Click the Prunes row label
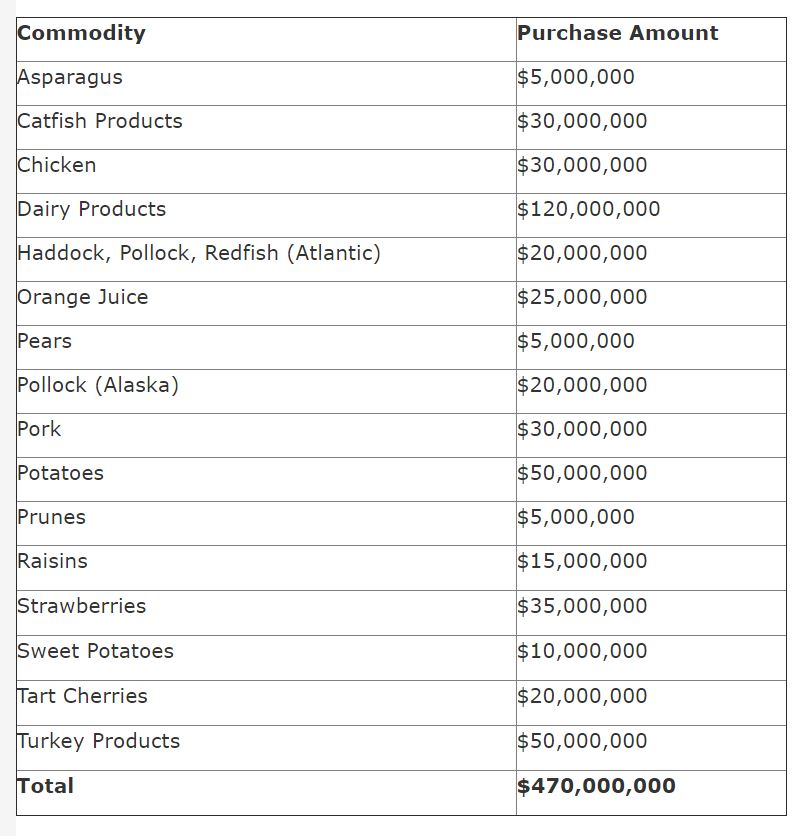The width and height of the screenshot is (811, 836). tap(52, 517)
